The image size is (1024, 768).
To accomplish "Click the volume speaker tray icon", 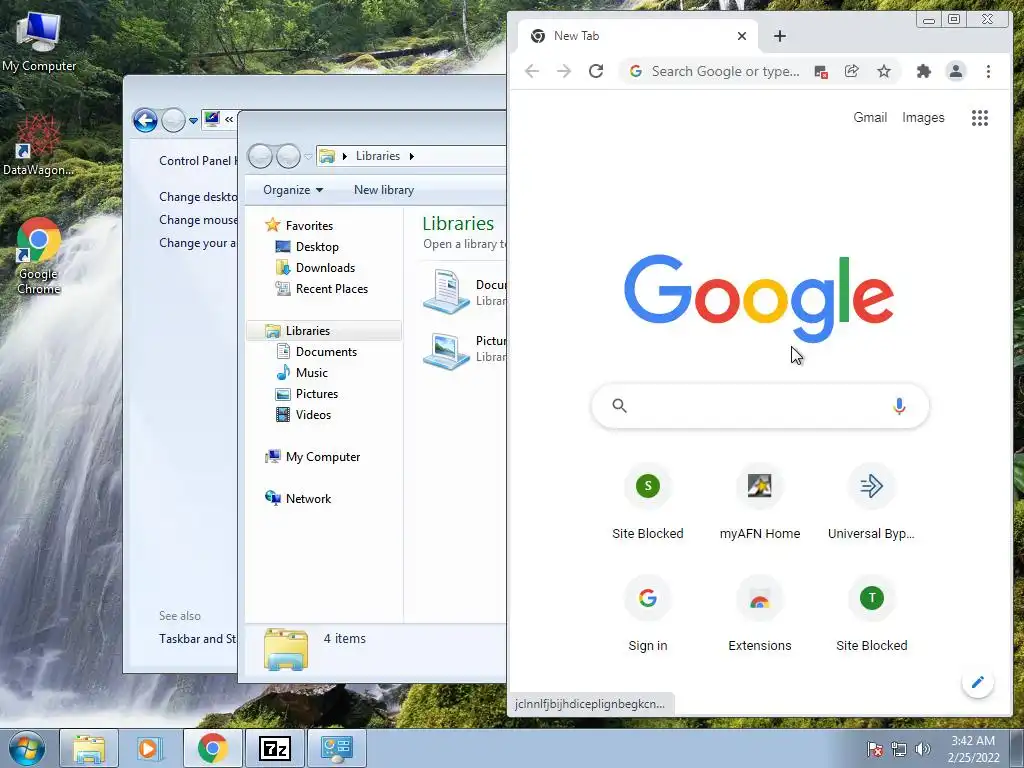I will click(x=922, y=749).
